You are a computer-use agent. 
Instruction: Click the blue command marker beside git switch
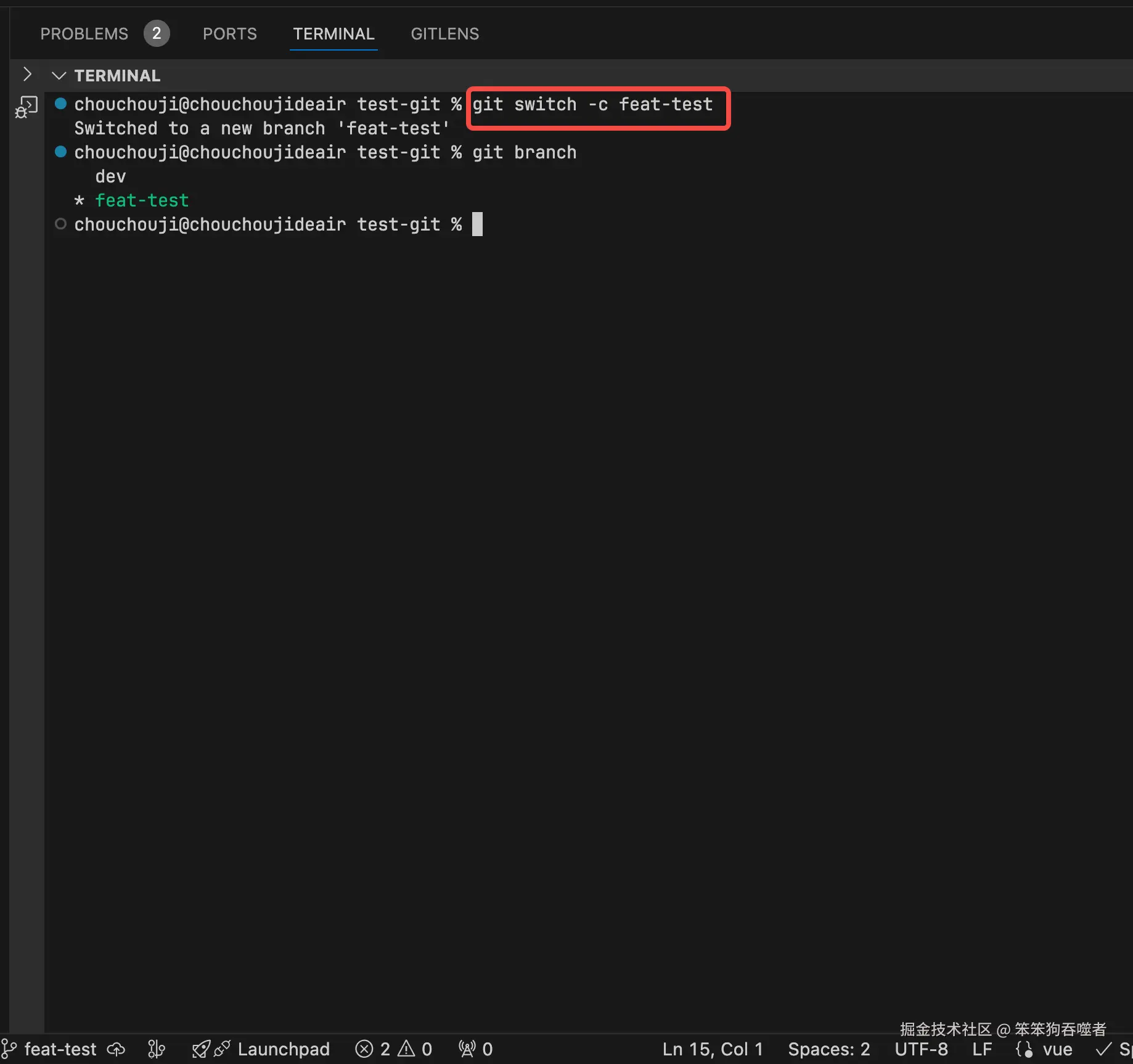point(60,104)
